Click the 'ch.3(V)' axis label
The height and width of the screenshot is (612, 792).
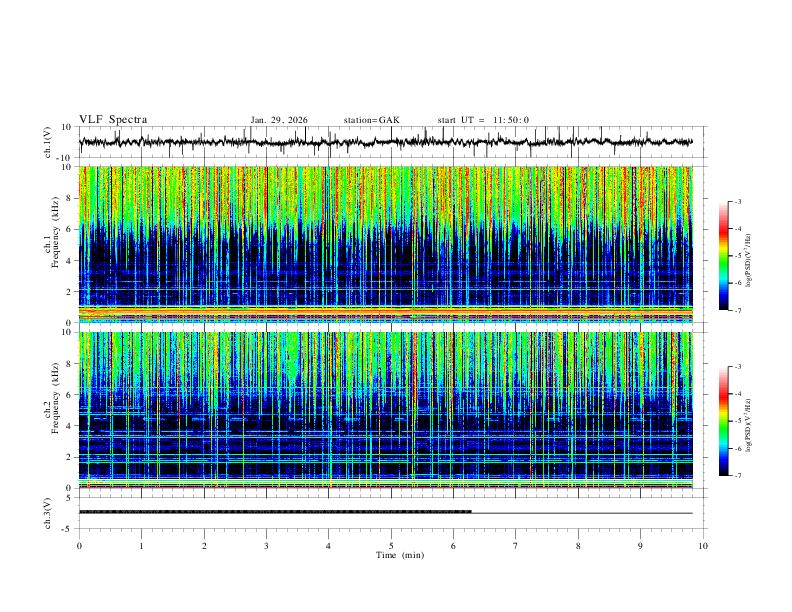click(48, 513)
